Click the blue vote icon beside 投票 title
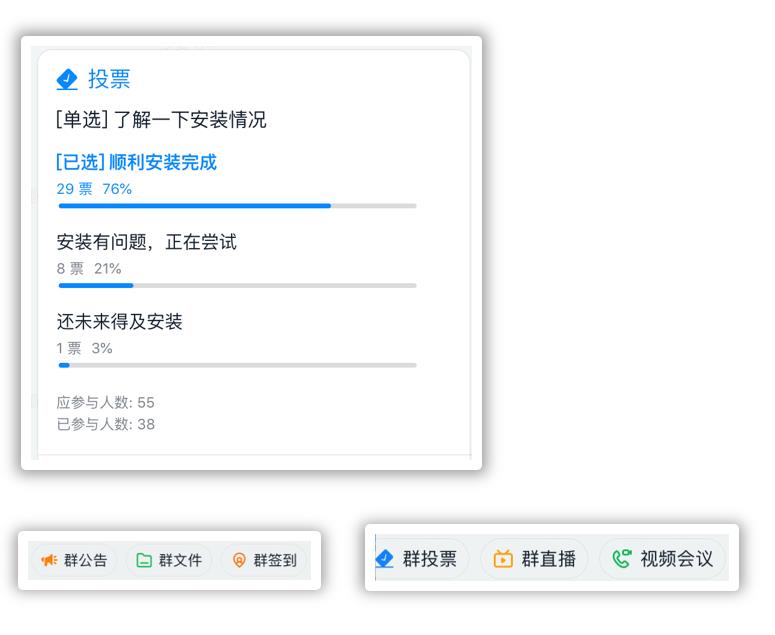Image resolution: width=775 pixels, height=635 pixels. [67, 80]
